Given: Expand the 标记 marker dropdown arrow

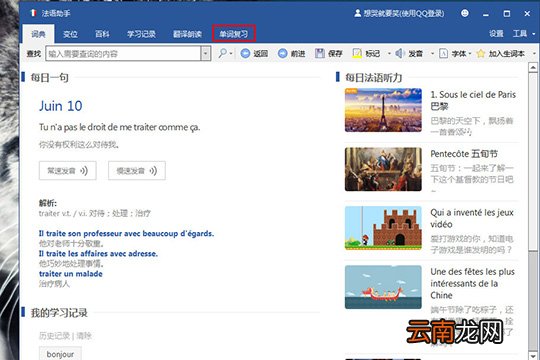Looking at the screenshot, I should 389,54.
